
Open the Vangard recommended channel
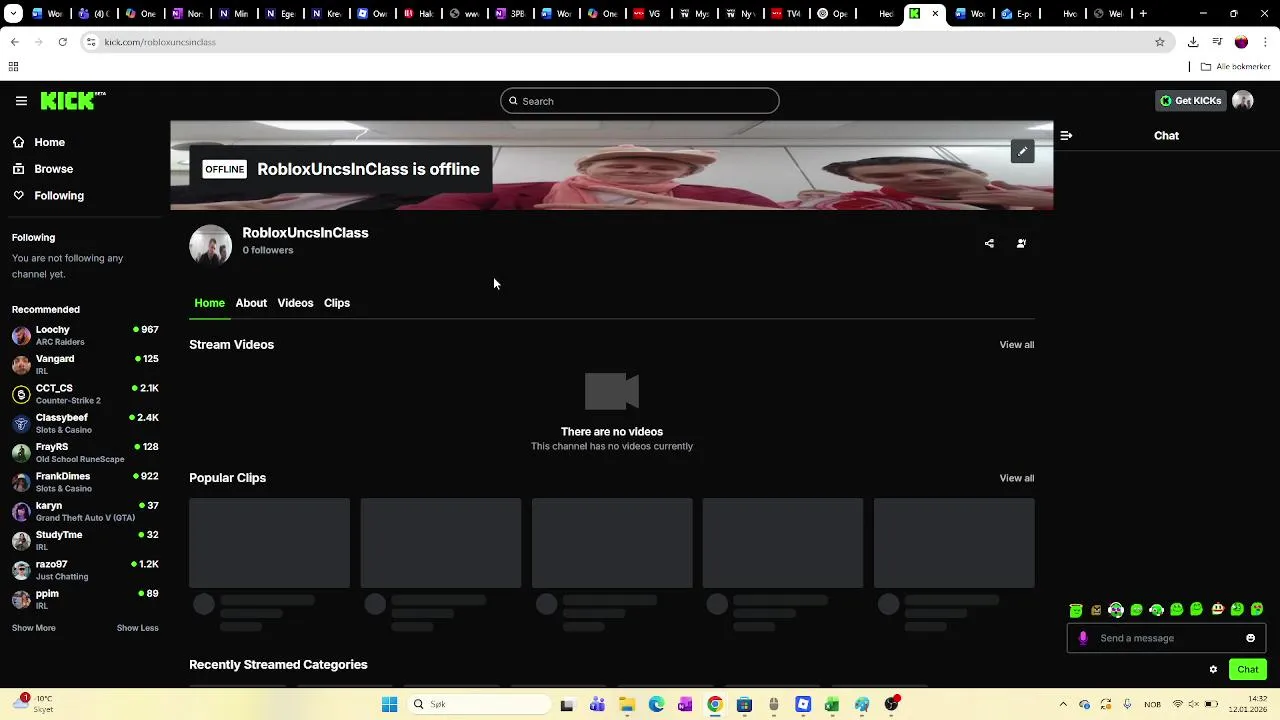tap(85, 365)
